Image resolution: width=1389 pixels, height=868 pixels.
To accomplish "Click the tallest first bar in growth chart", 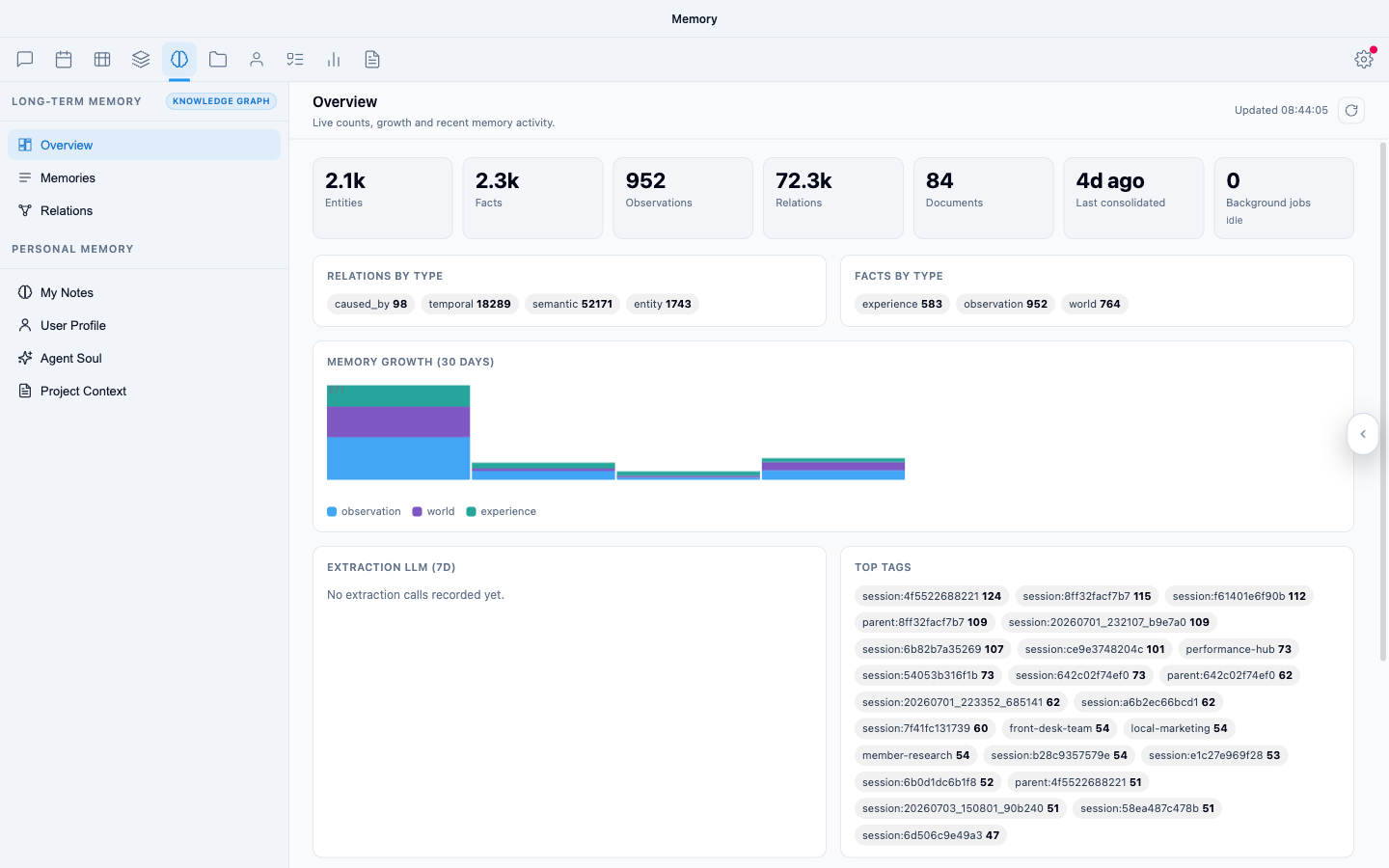I will click(x=398, y=432).
